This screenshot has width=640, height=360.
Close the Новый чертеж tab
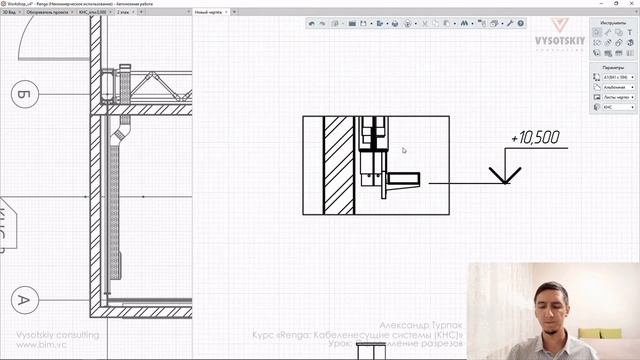point(227,12)
